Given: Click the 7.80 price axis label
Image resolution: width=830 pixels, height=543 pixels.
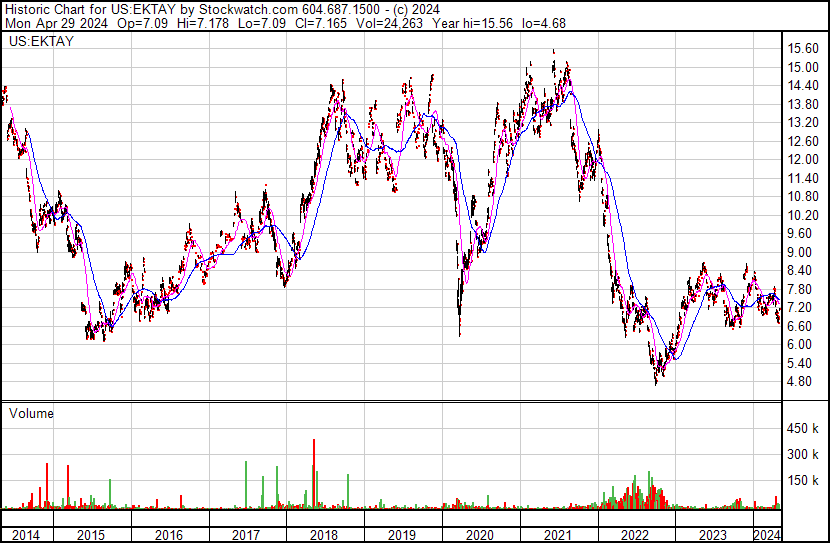Looking at the screenshot, I should point(800,289).
